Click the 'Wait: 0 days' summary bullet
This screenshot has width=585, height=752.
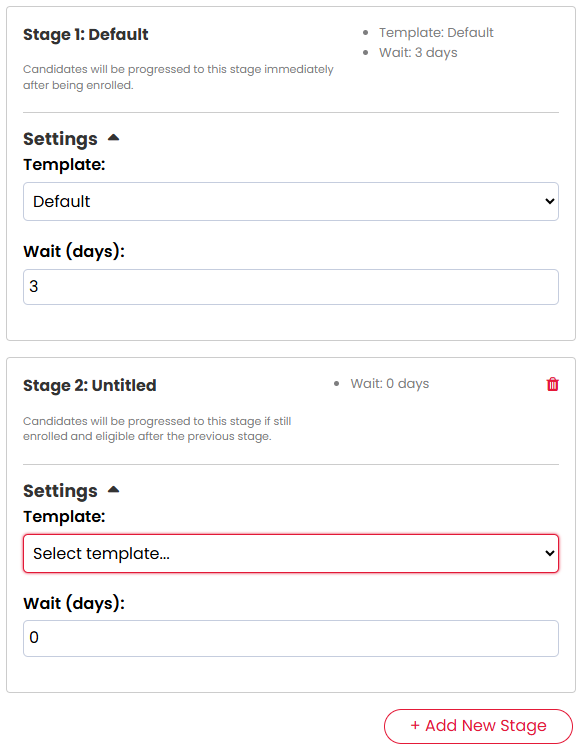(389, 384)
